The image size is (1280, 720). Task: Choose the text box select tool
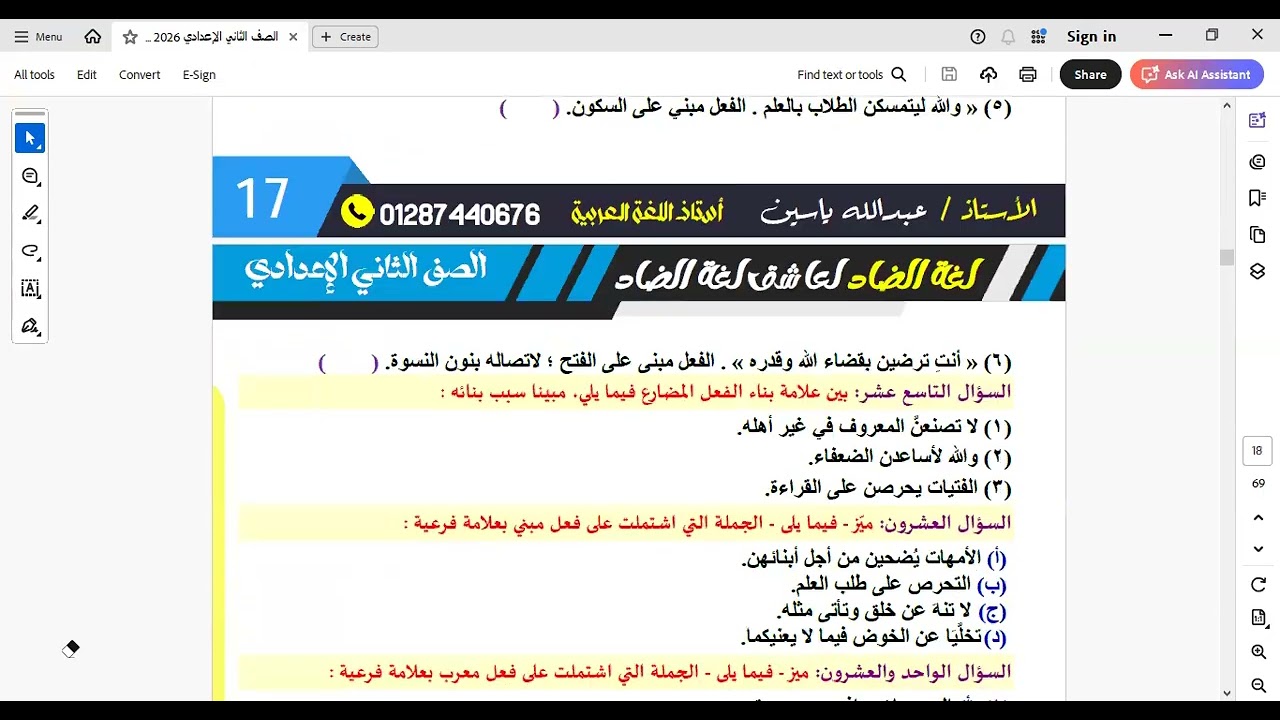pos(30,288)
